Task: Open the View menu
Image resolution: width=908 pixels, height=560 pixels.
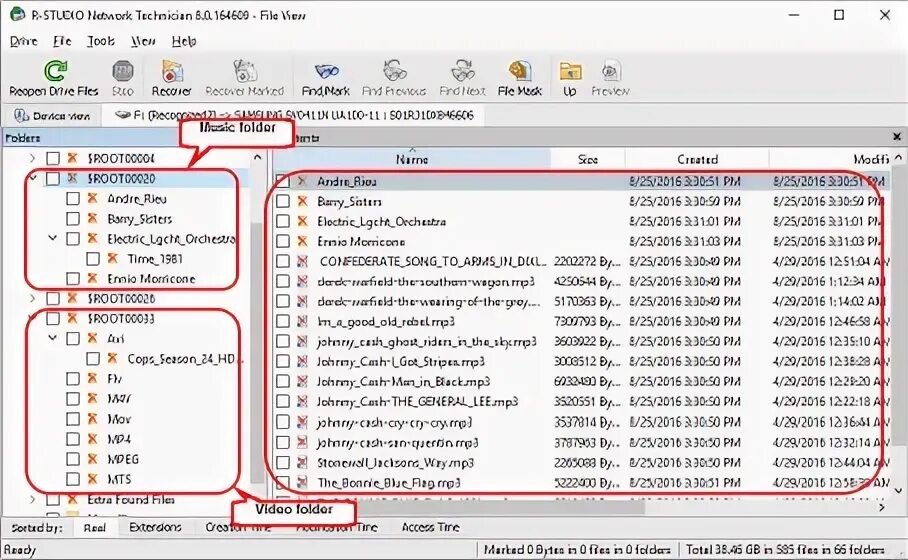Action: pyautogui.click(x=143, y=41)
